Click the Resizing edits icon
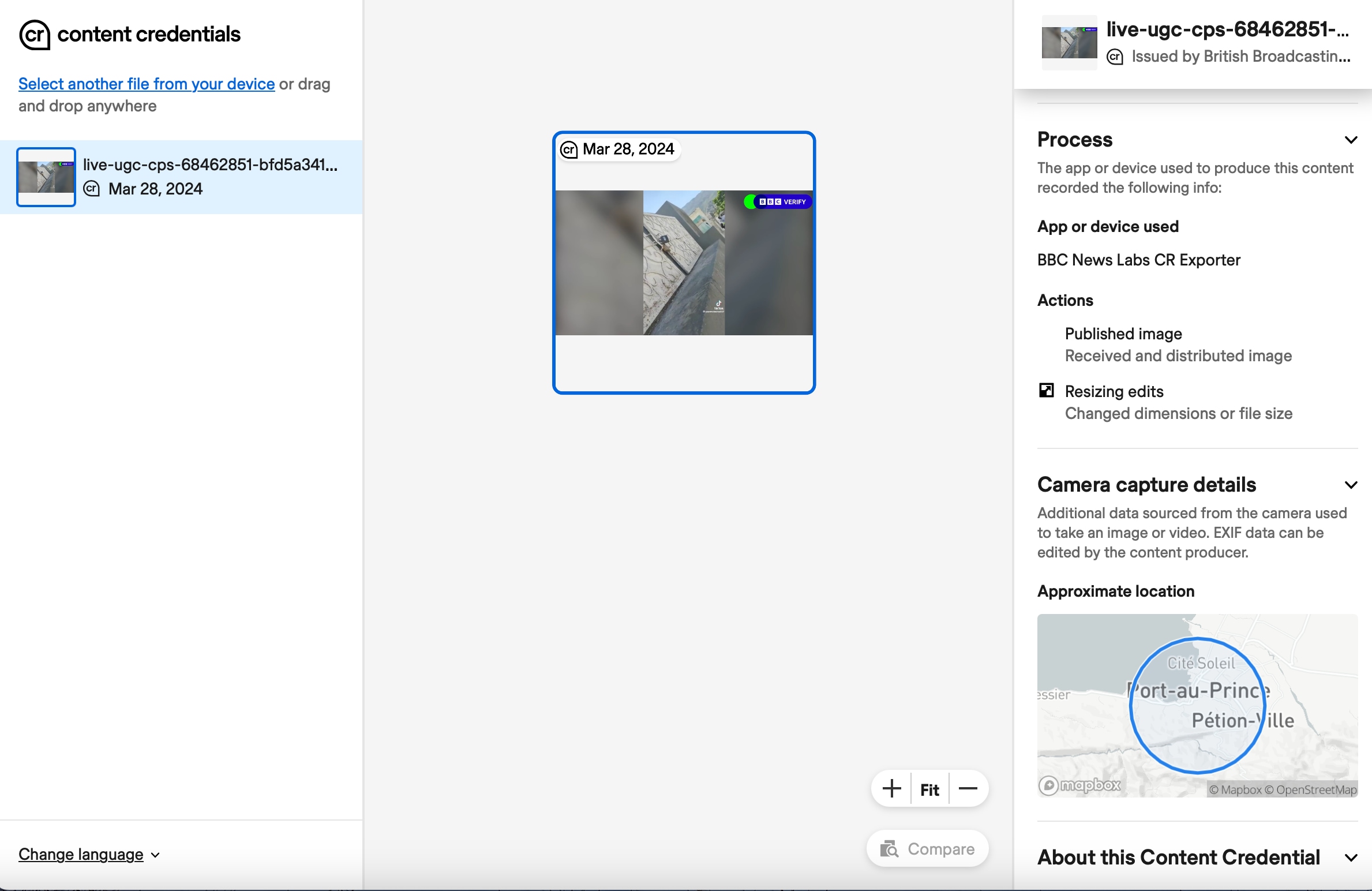Viewport: 1372px width, 891px height. tap(1046, 390)
